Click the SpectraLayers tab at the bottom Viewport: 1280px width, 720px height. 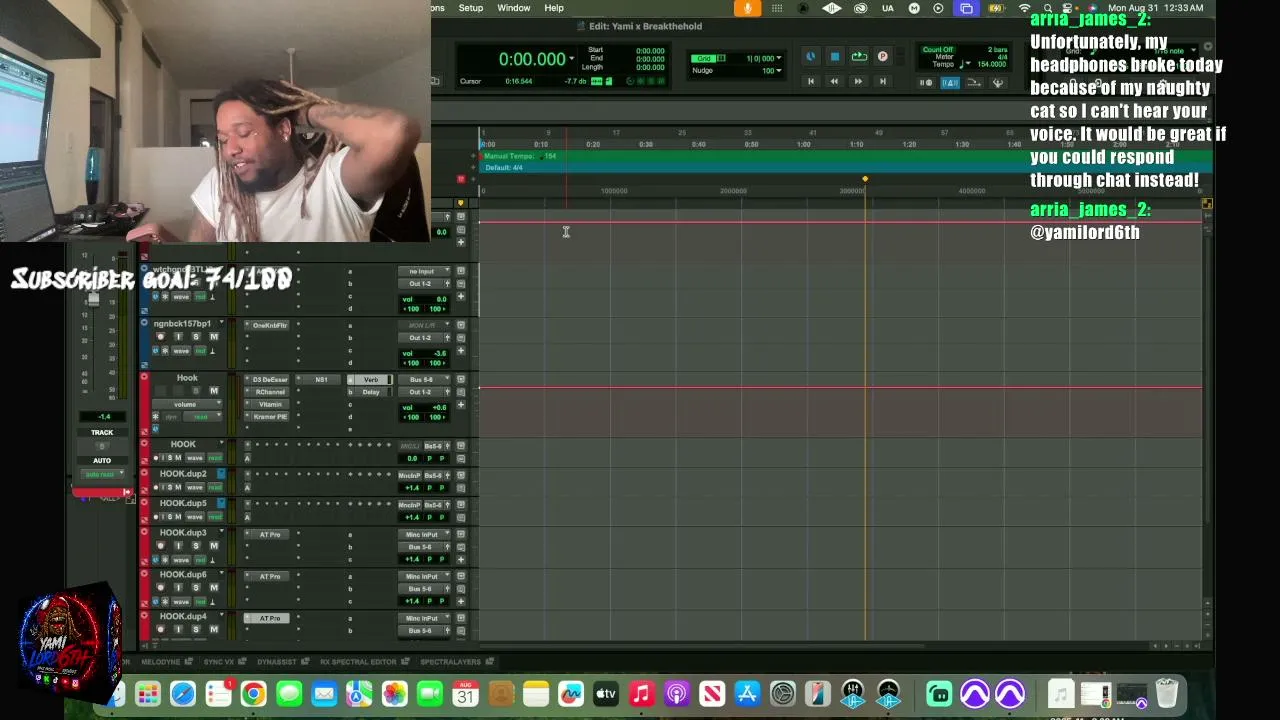[x=450, y=662]
